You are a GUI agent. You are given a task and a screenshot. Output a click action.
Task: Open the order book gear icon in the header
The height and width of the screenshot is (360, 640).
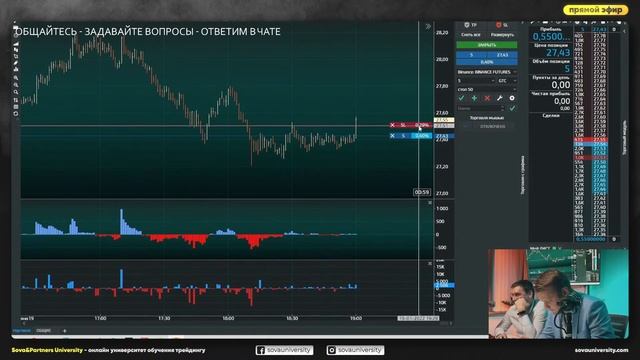pyautogui.click(x=614, y=29)
